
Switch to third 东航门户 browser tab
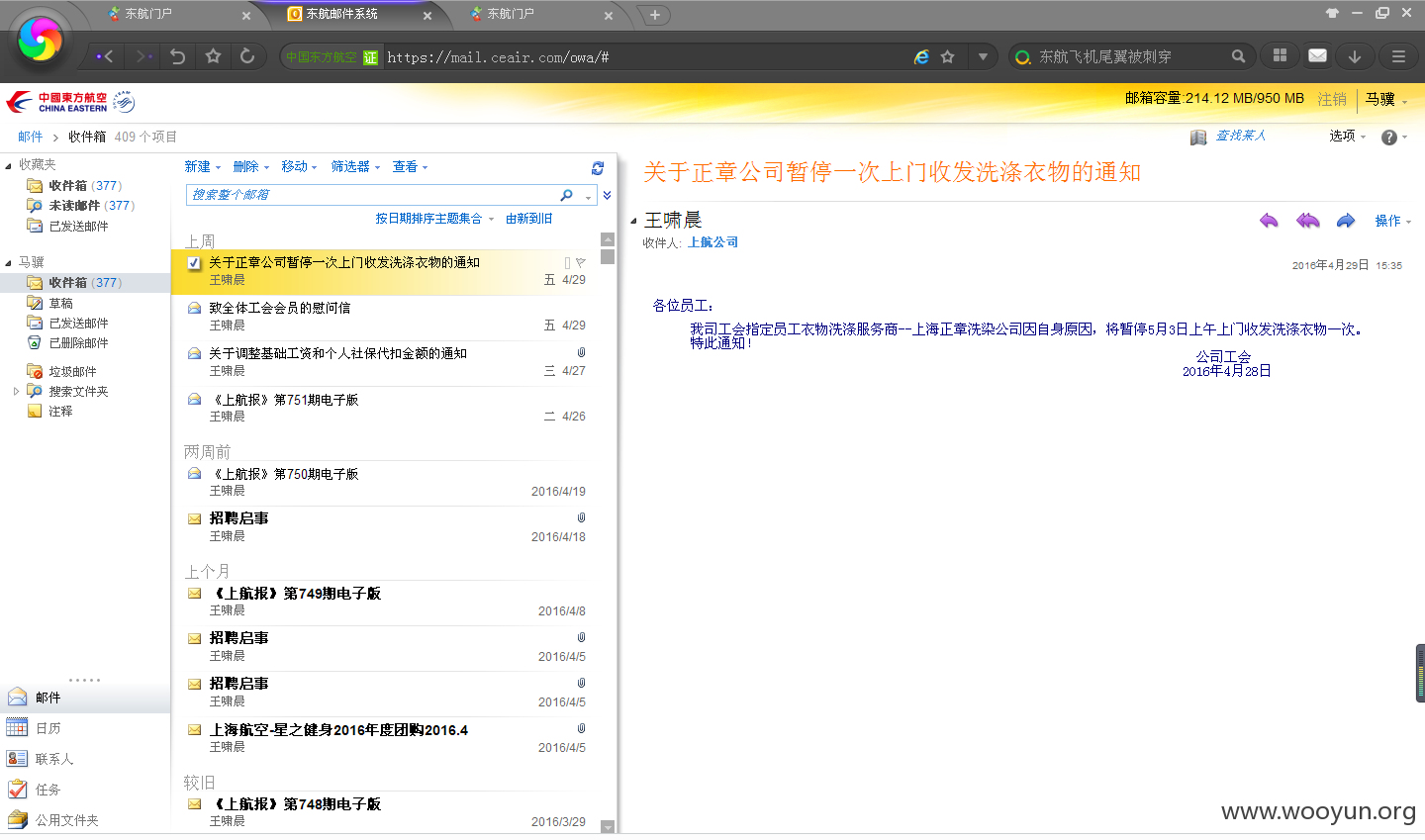coord(539,14)
